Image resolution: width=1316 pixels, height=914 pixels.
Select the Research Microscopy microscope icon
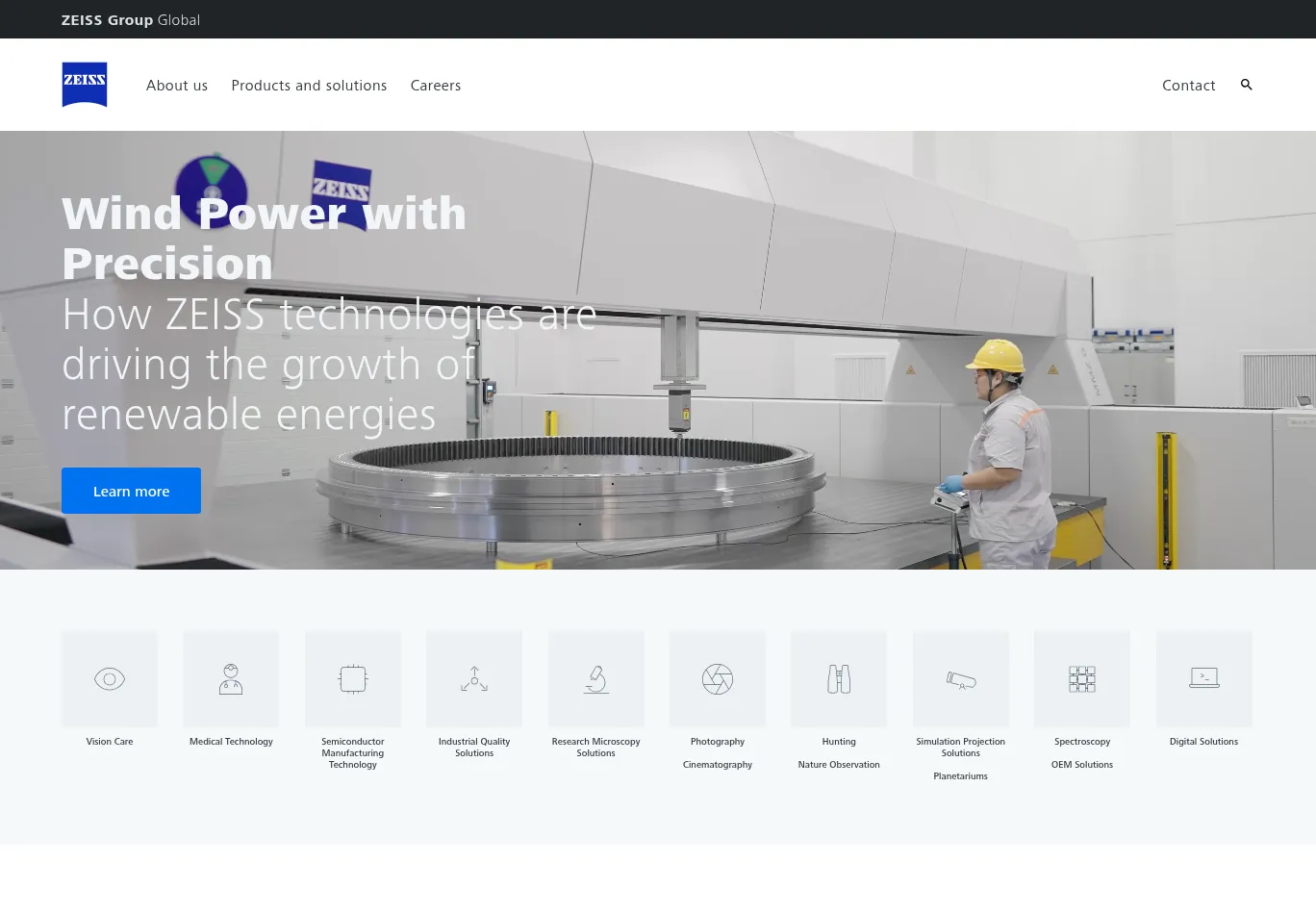pyautogui.click(x=596, y=679)
